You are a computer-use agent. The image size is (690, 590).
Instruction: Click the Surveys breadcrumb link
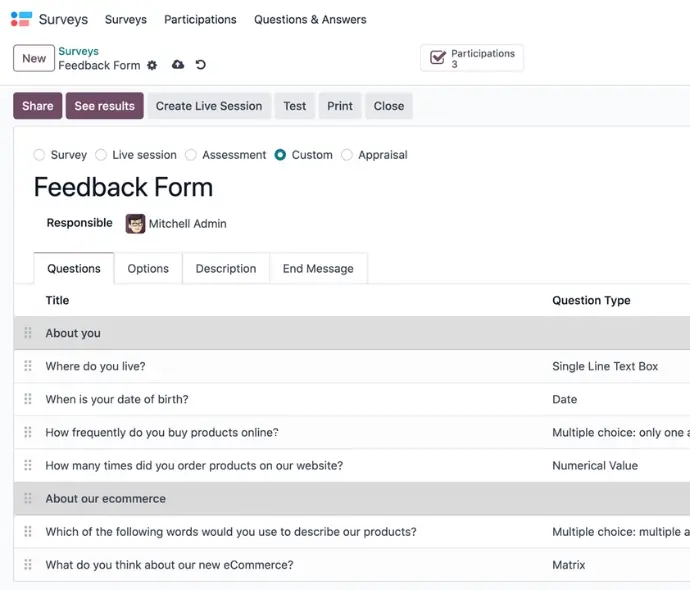(x=78, y=51)
